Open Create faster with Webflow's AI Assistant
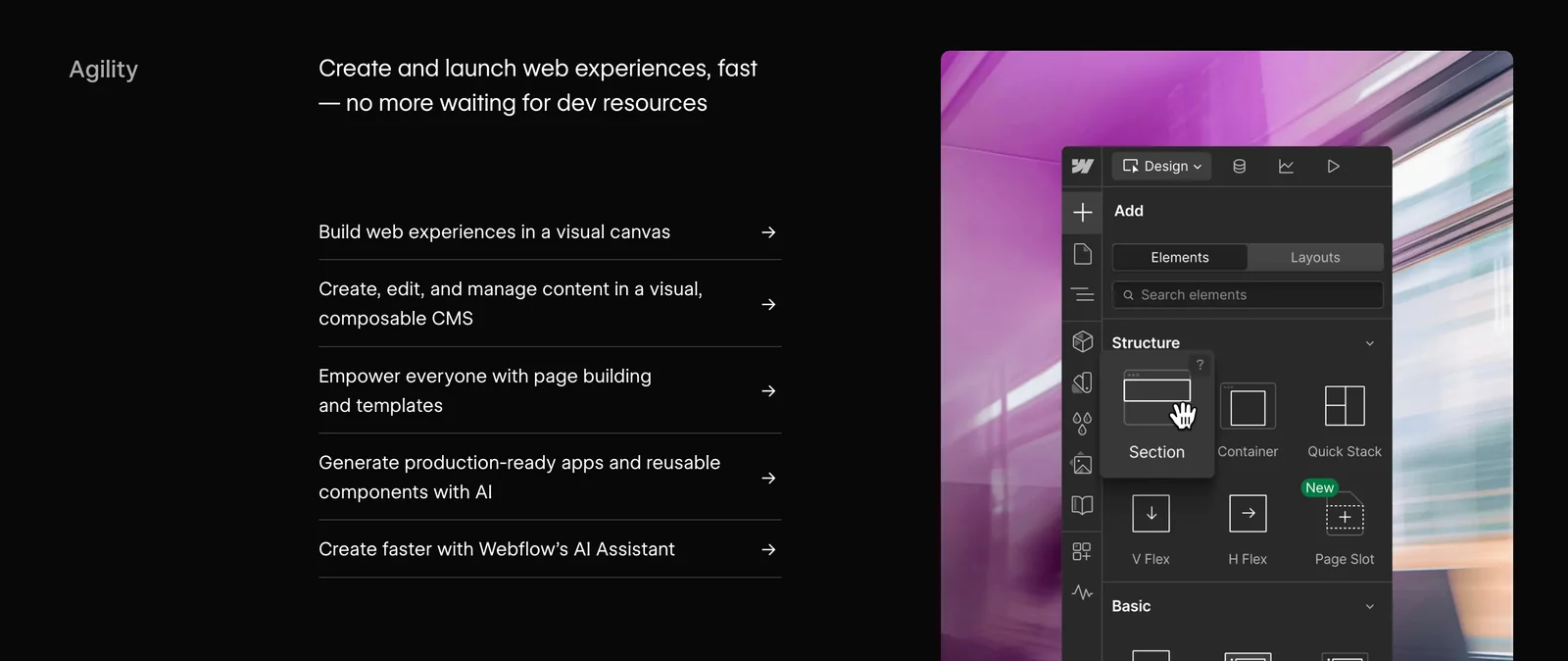 point(549,549)
